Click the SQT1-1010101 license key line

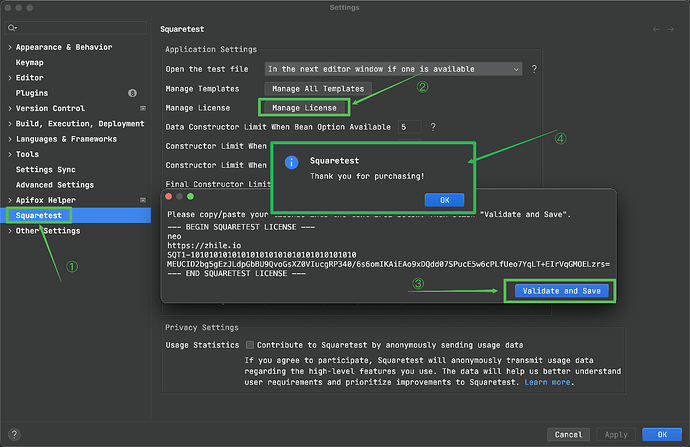pyautogui.click(x=262, y=255)
